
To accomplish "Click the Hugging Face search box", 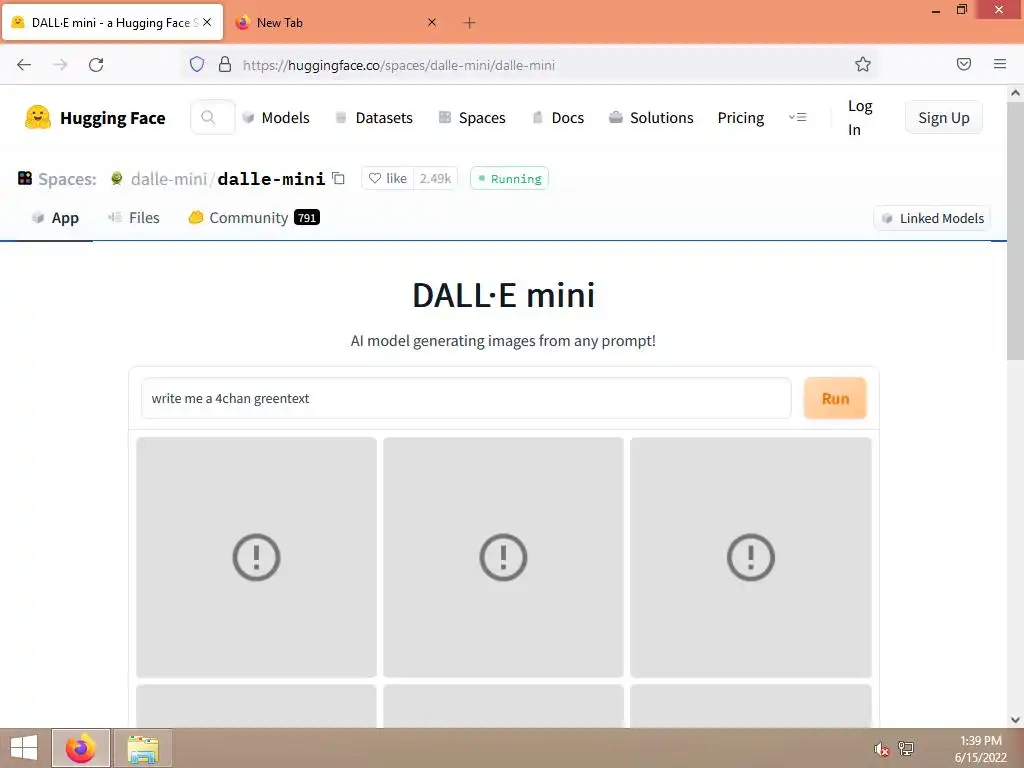I will (212, 118).
